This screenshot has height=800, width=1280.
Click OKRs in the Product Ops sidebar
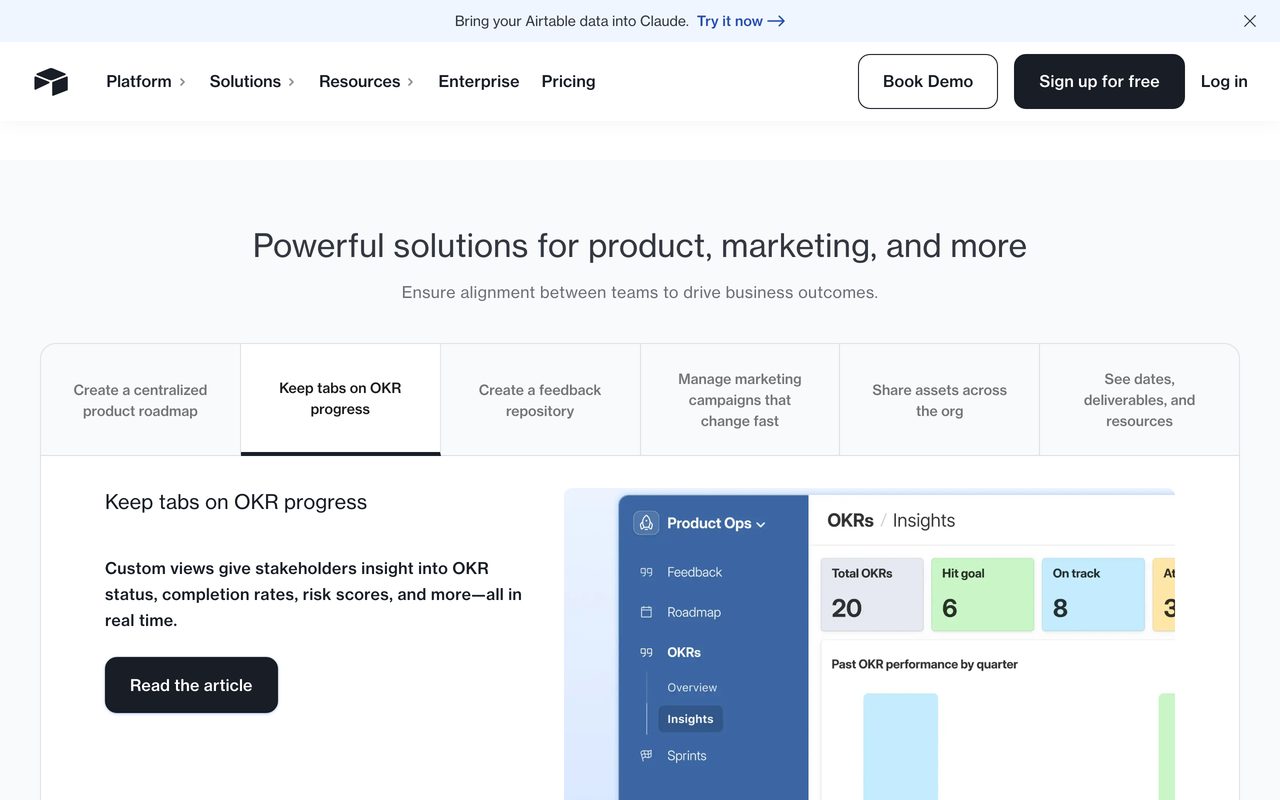(684, 652)
